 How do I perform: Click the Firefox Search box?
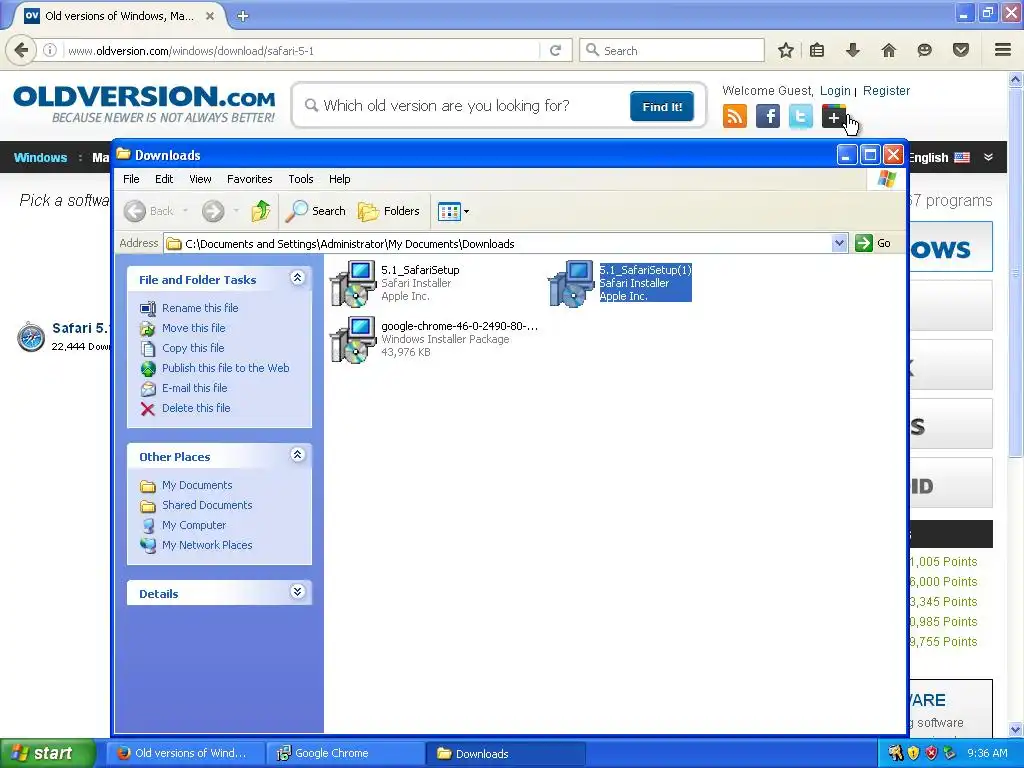click(672, 51)
